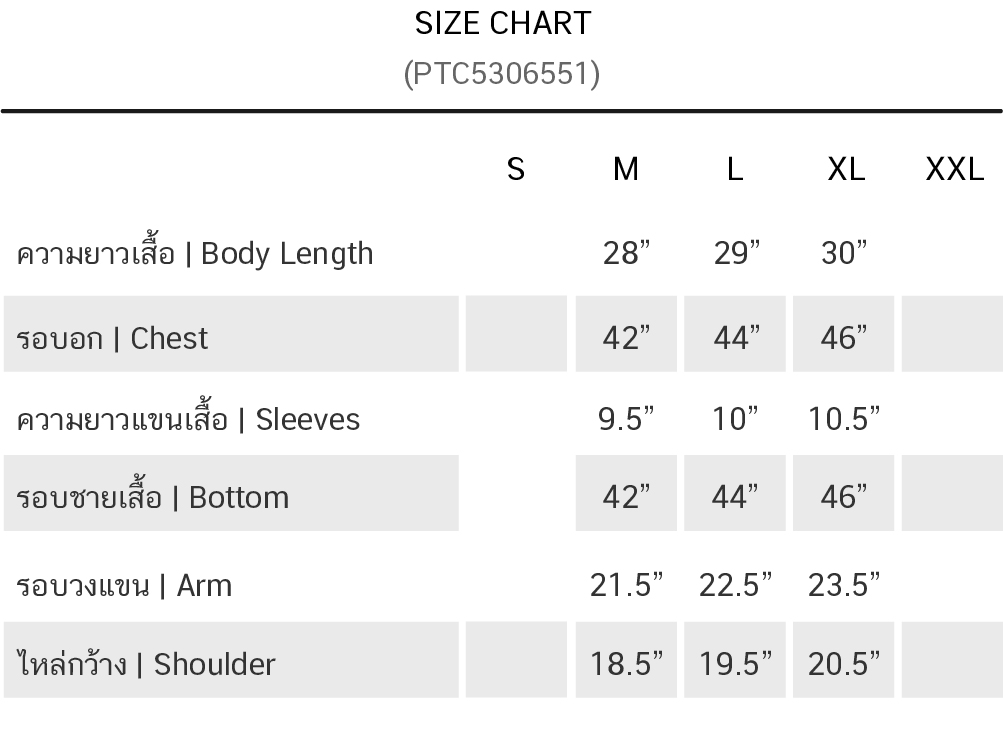Viewport: 1003px width, 746px height.
Task: Click Bottom value for size M
Action: coord(626,496)
